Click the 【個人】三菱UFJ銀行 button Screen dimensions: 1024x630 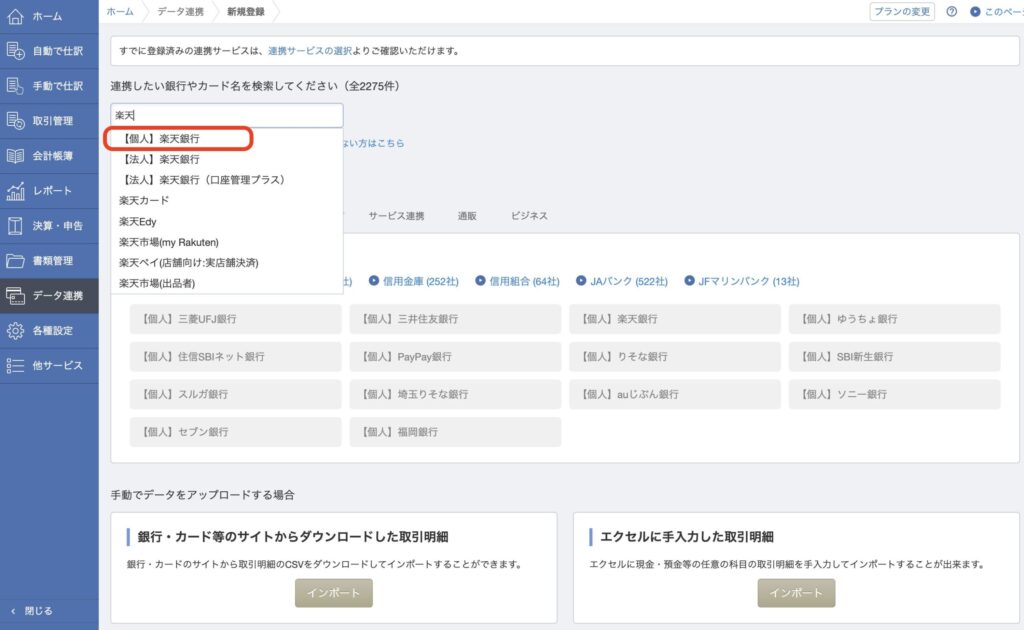[235, 319]
